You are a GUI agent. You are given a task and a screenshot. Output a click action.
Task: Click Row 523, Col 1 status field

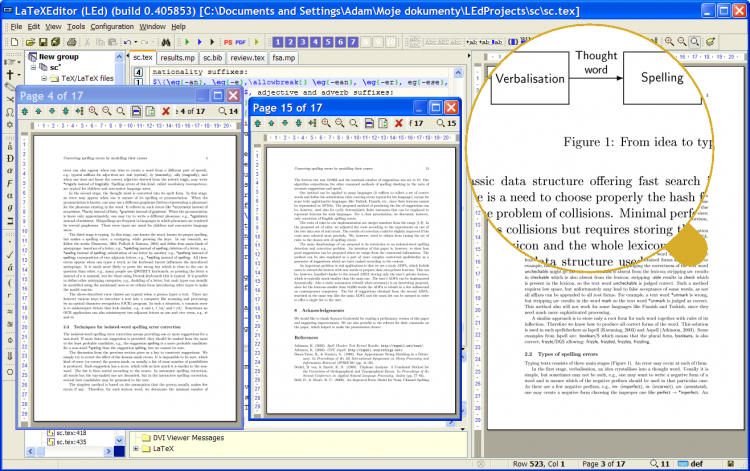tap(539, 464)
